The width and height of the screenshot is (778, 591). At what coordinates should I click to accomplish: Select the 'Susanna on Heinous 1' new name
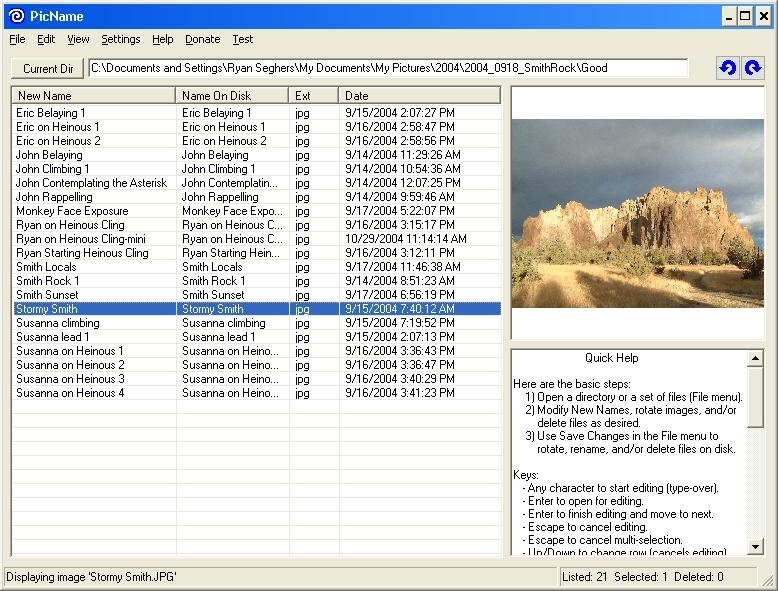click(70, 351)
